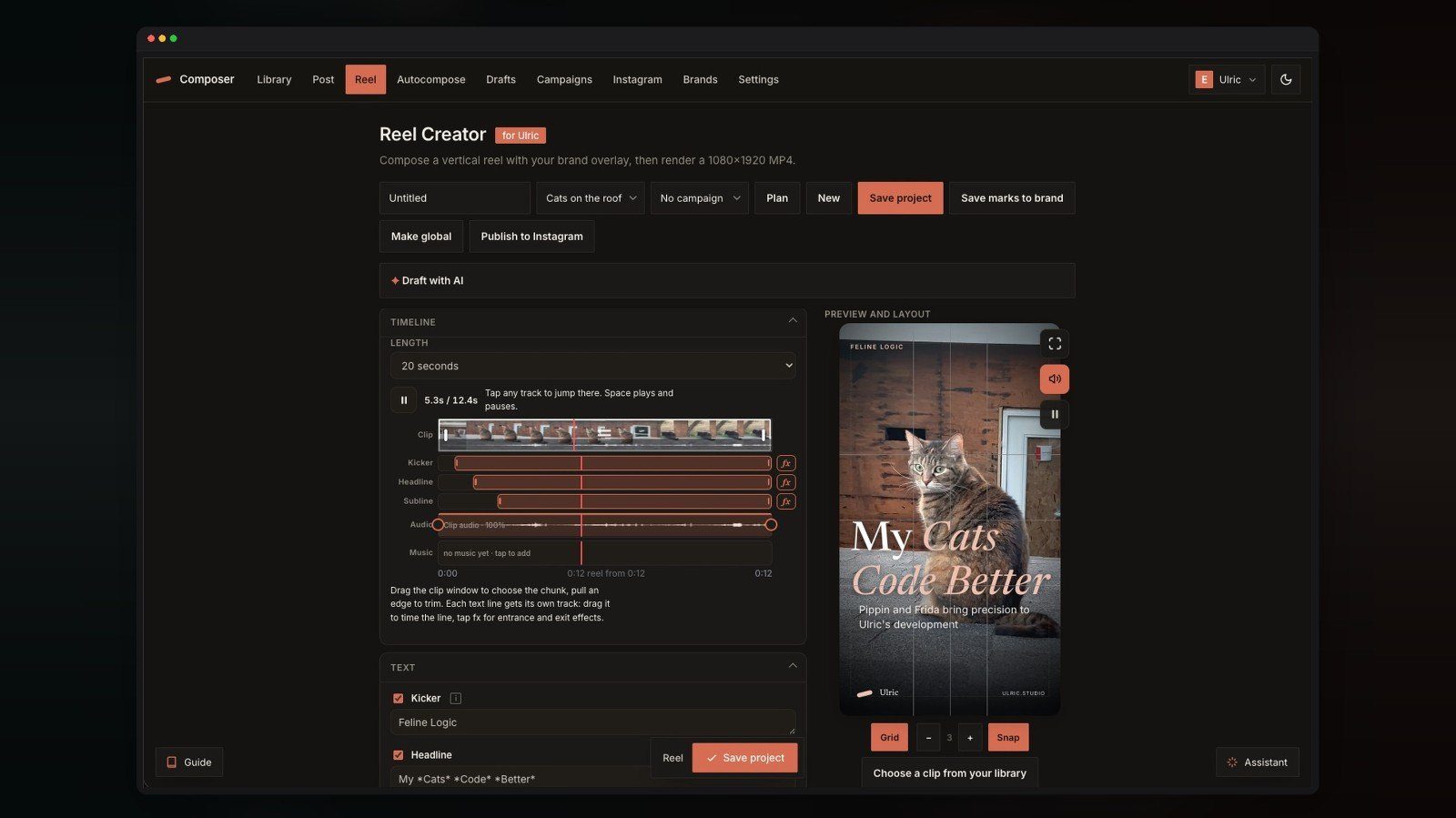Click the Draft with AI sparkle icon

click(395, 281)
